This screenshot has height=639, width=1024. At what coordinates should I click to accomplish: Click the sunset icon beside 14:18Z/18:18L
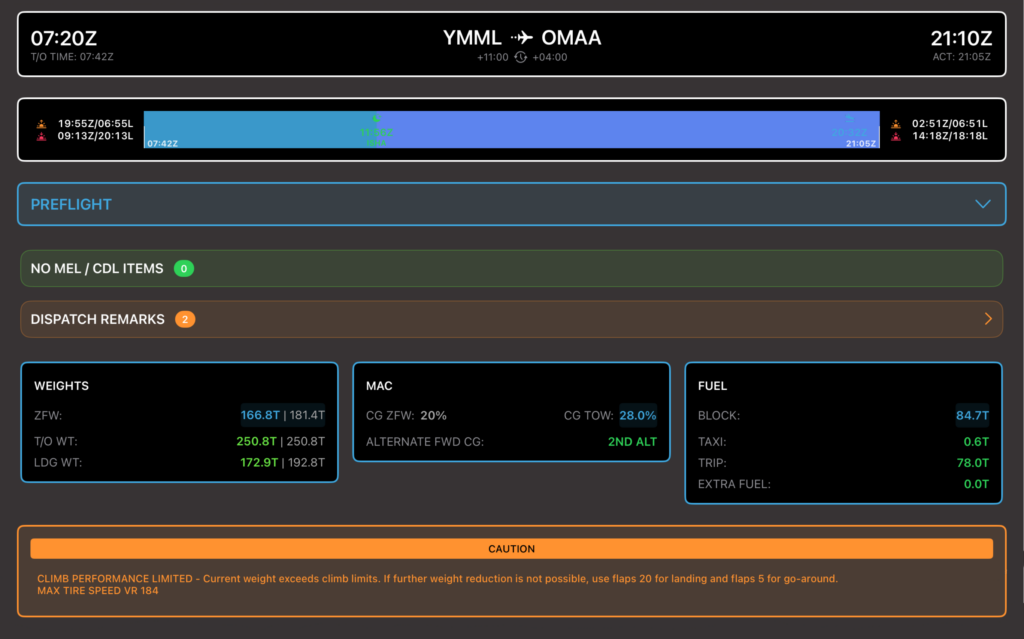click(896, 136)
